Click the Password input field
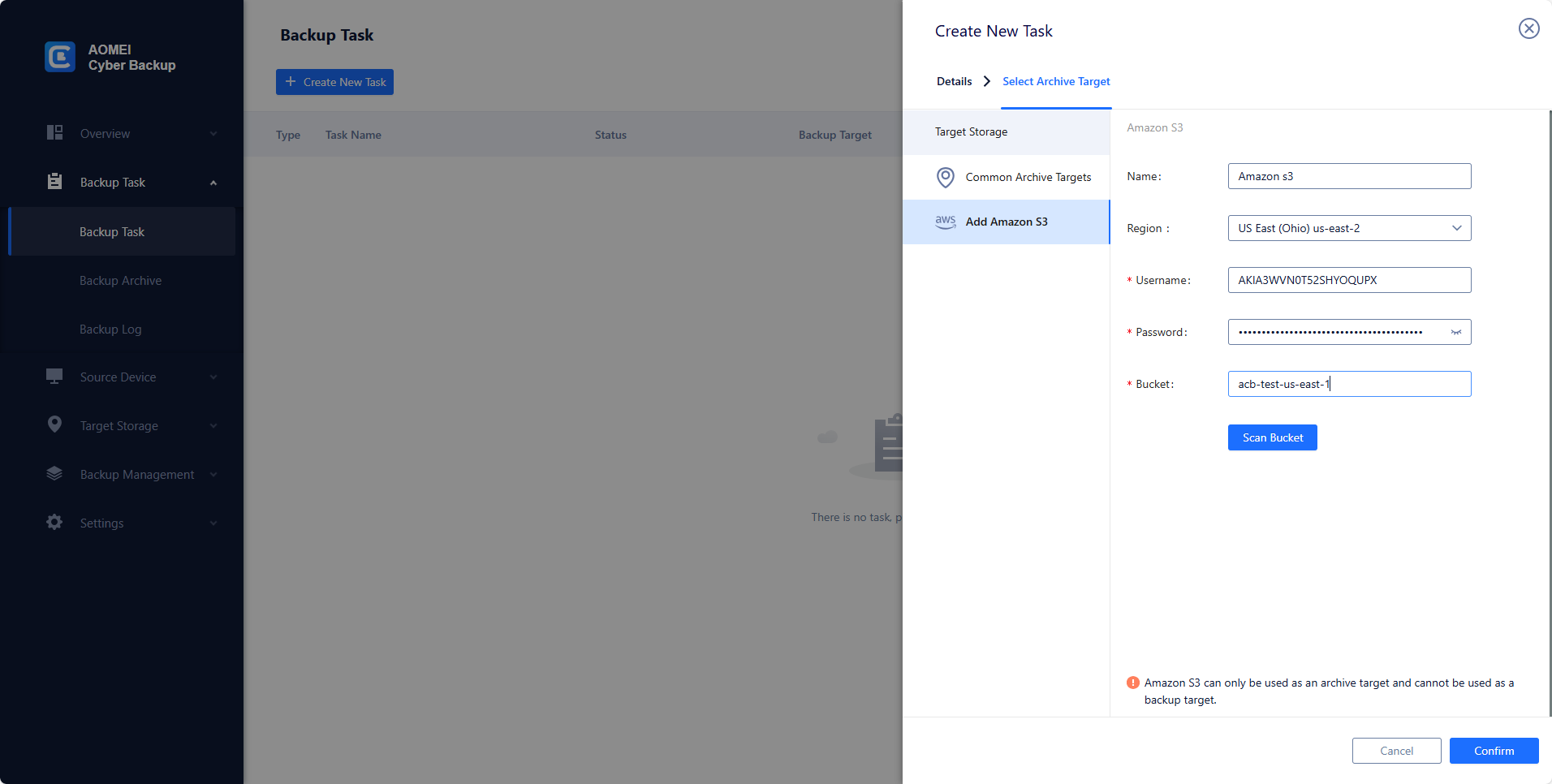 coord(1349,332)
